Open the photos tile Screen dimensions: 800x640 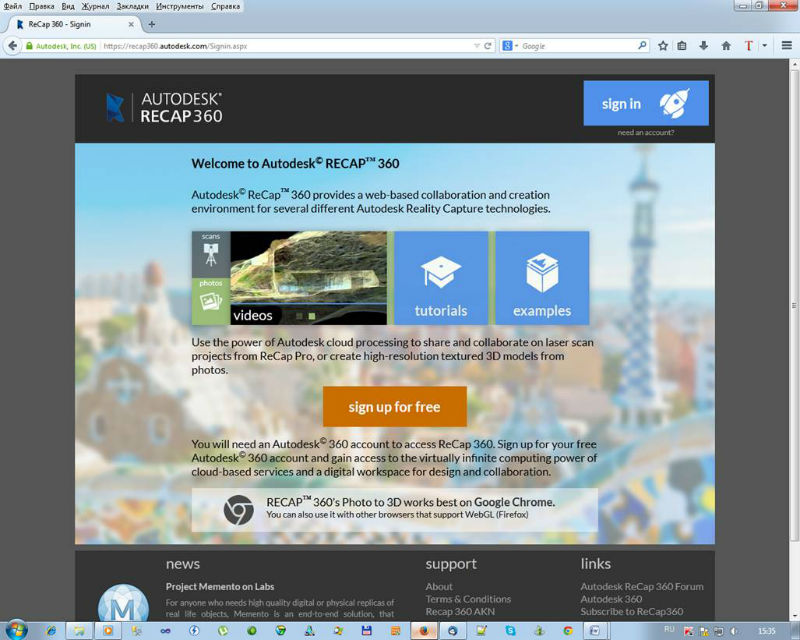click(x=211, y=301)
